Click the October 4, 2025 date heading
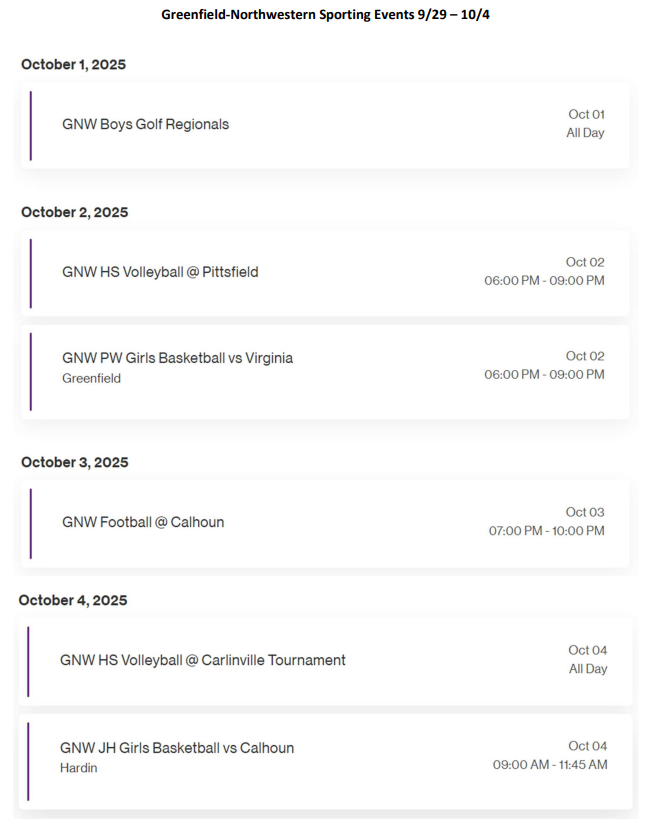 (x=73, y=601)
